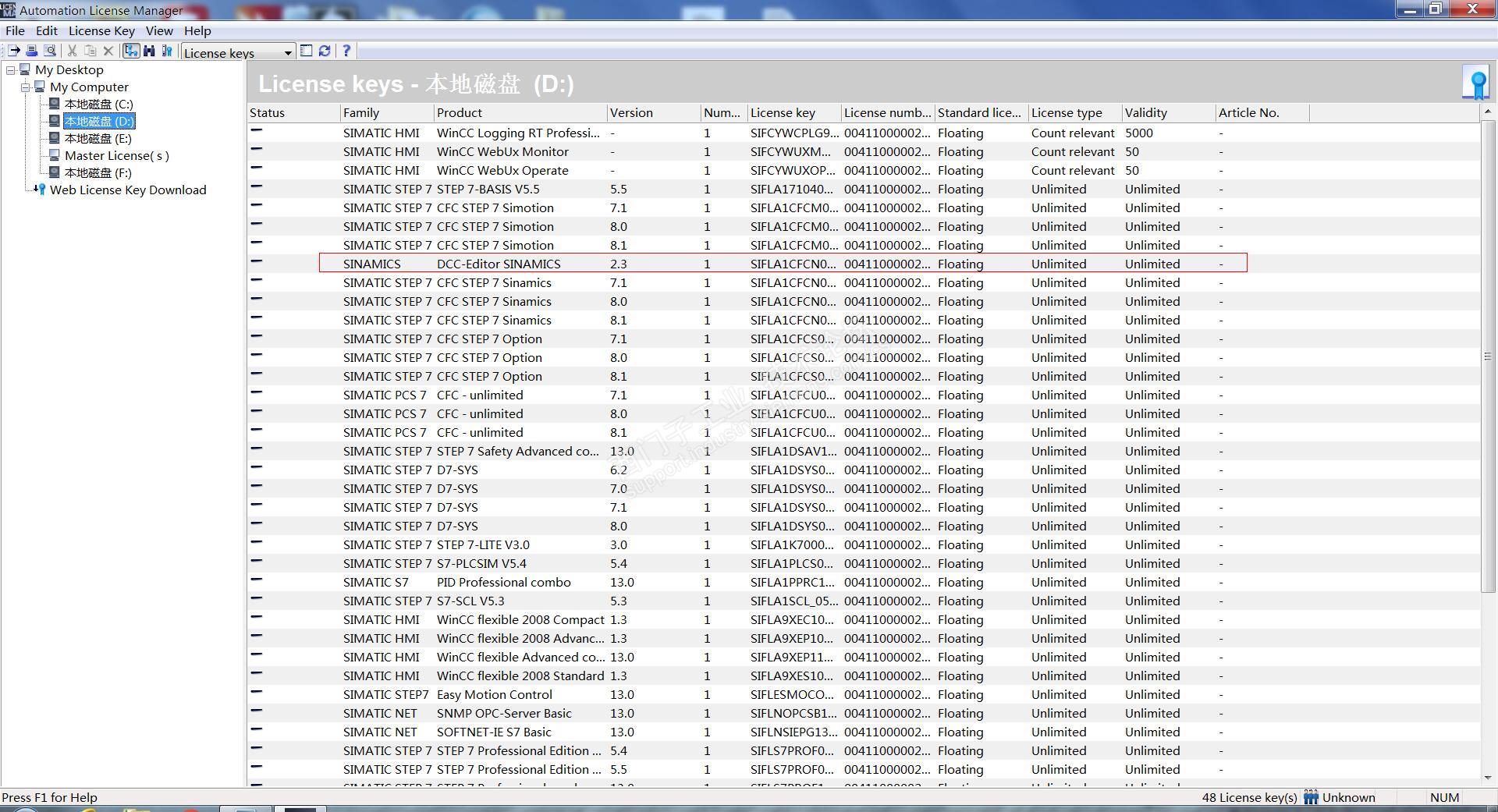
Task: Collapse the My Desktop tree node
Action: (10, 69)
